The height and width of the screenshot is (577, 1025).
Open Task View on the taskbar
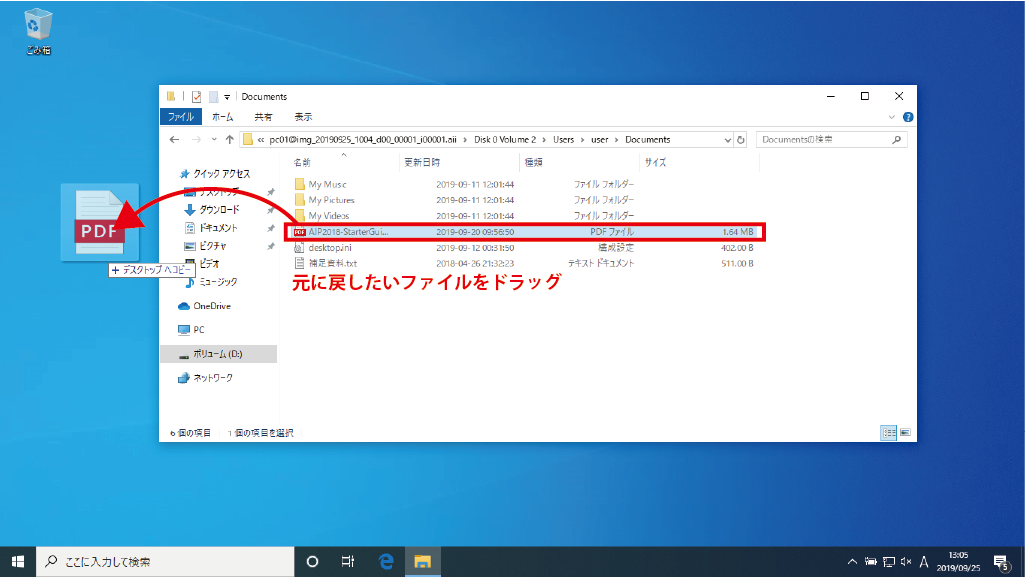tap(348, 561)
